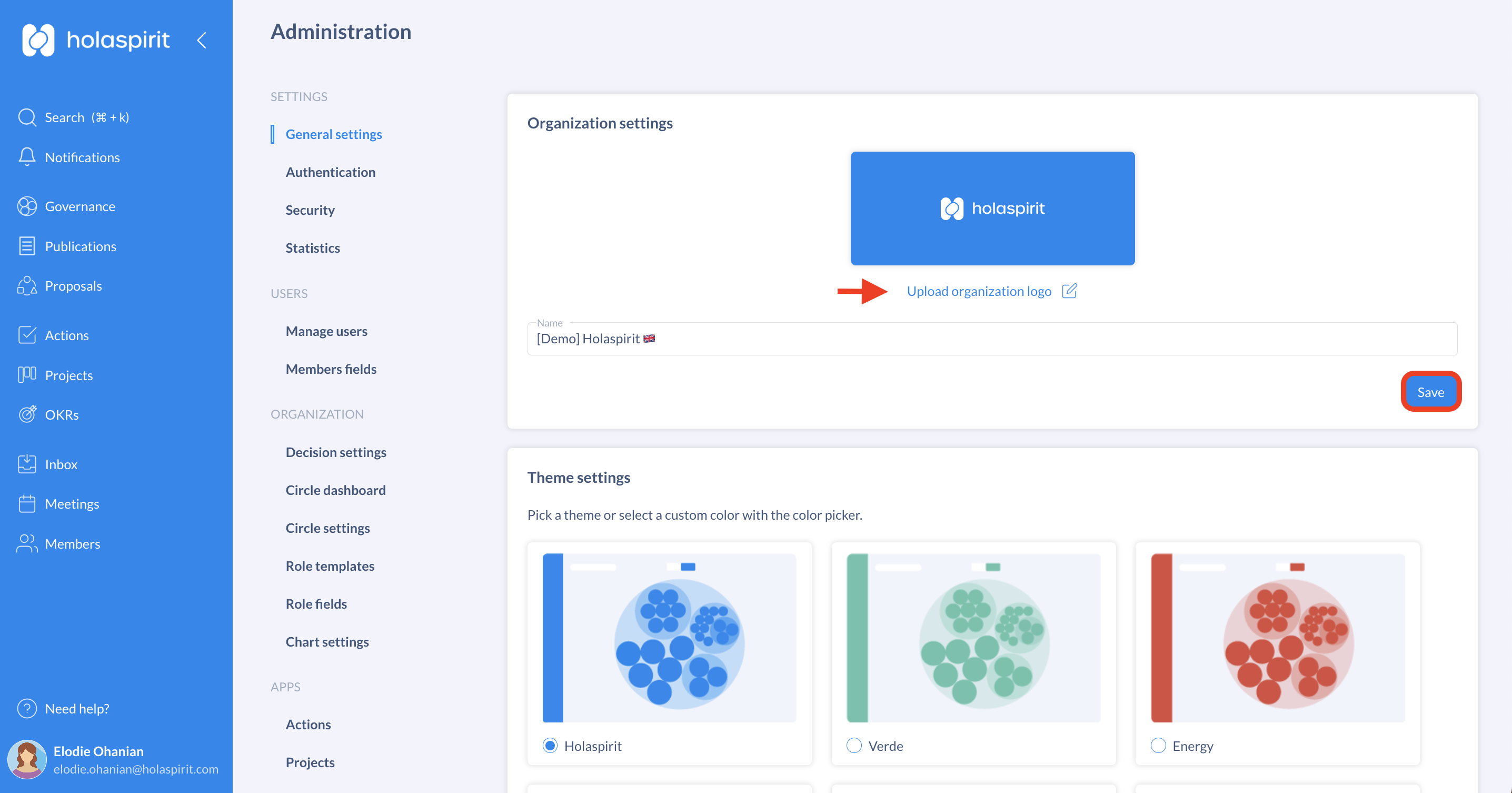This screenshot has width=1512, height=793.
Task: Open Role fields
Action: click(x=316, y=603)
